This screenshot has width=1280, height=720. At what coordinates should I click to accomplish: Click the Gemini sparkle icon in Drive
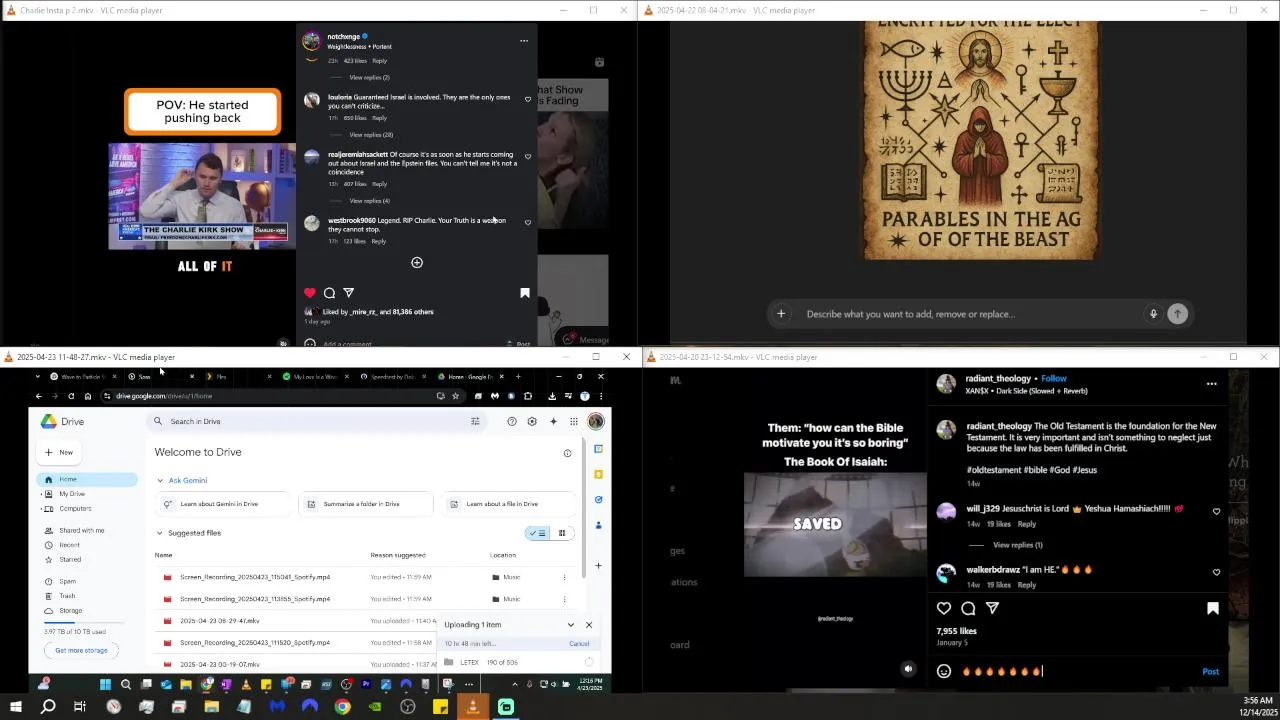pyautogui.click(x=553, y=421)
